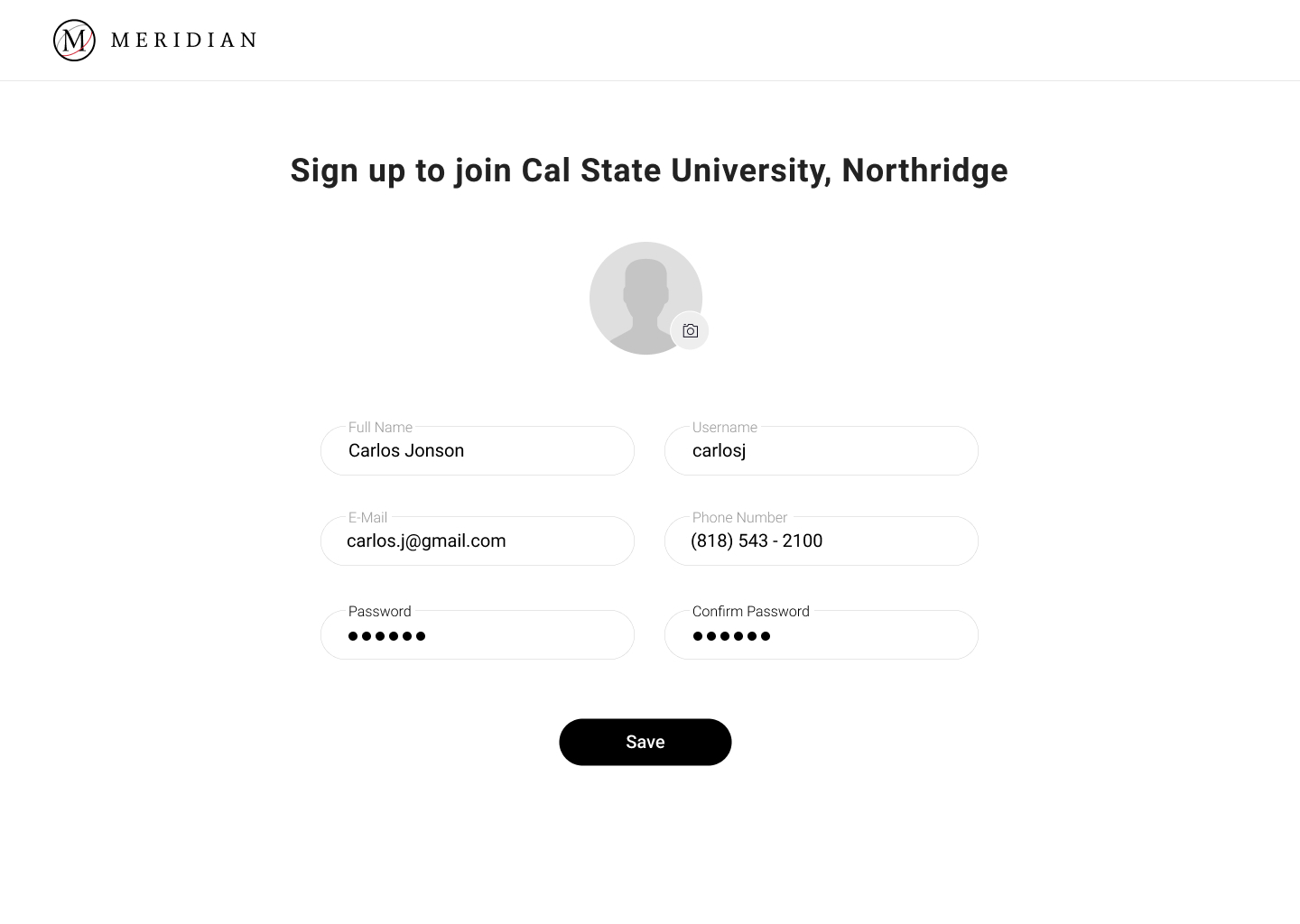This screenshot has height=924, width=1300.
Task: Click 'Cal State University, Northridge' in heading
Action: [x=765, y=171]
